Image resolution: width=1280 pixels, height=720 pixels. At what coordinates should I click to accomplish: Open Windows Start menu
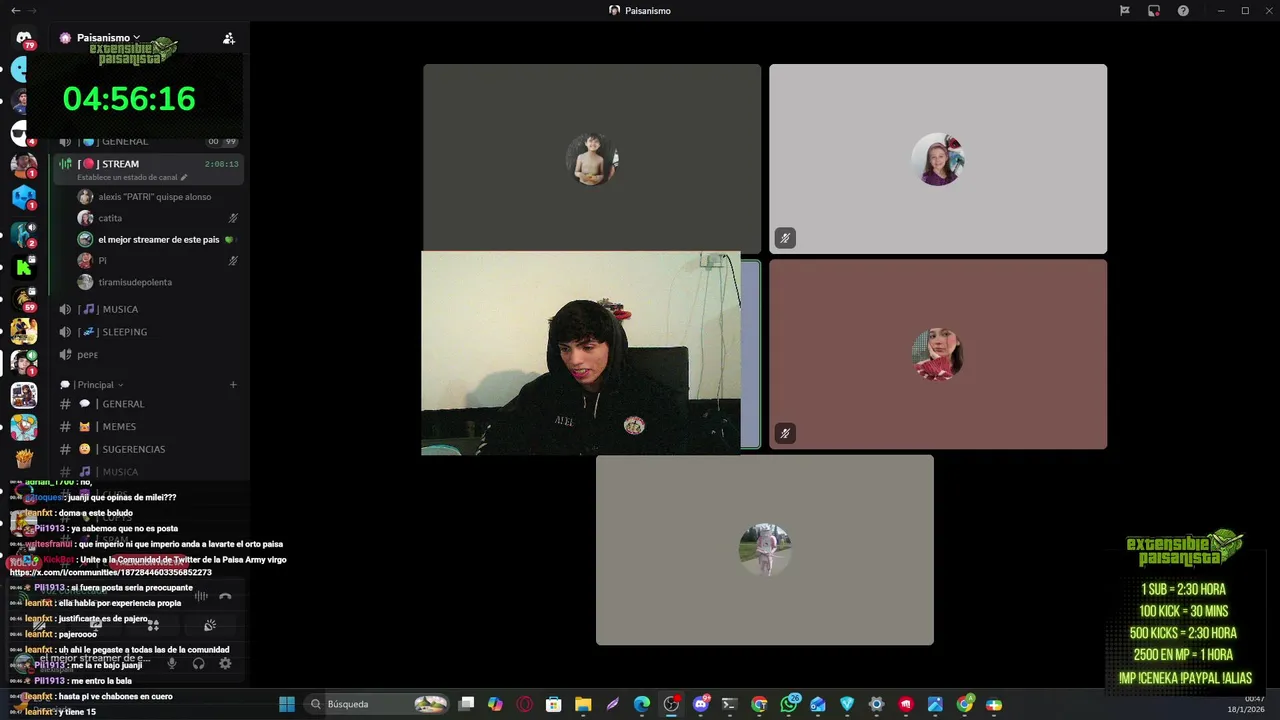(x=287, y=704)
